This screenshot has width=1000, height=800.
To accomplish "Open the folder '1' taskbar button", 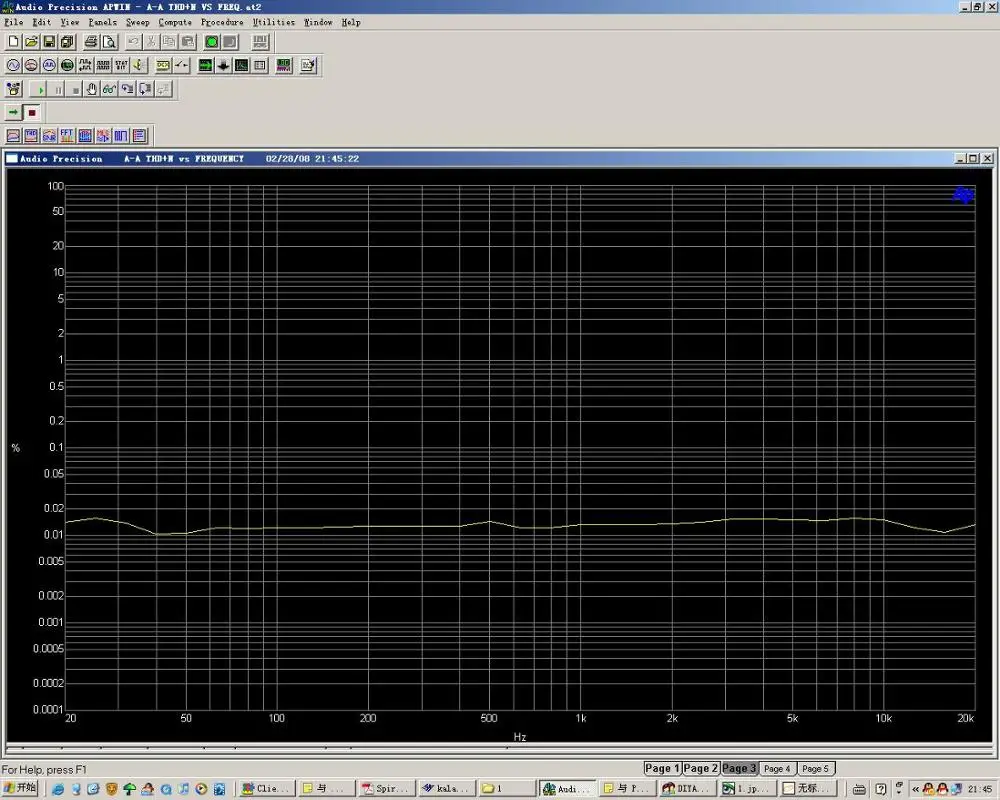I will (507, 789).
